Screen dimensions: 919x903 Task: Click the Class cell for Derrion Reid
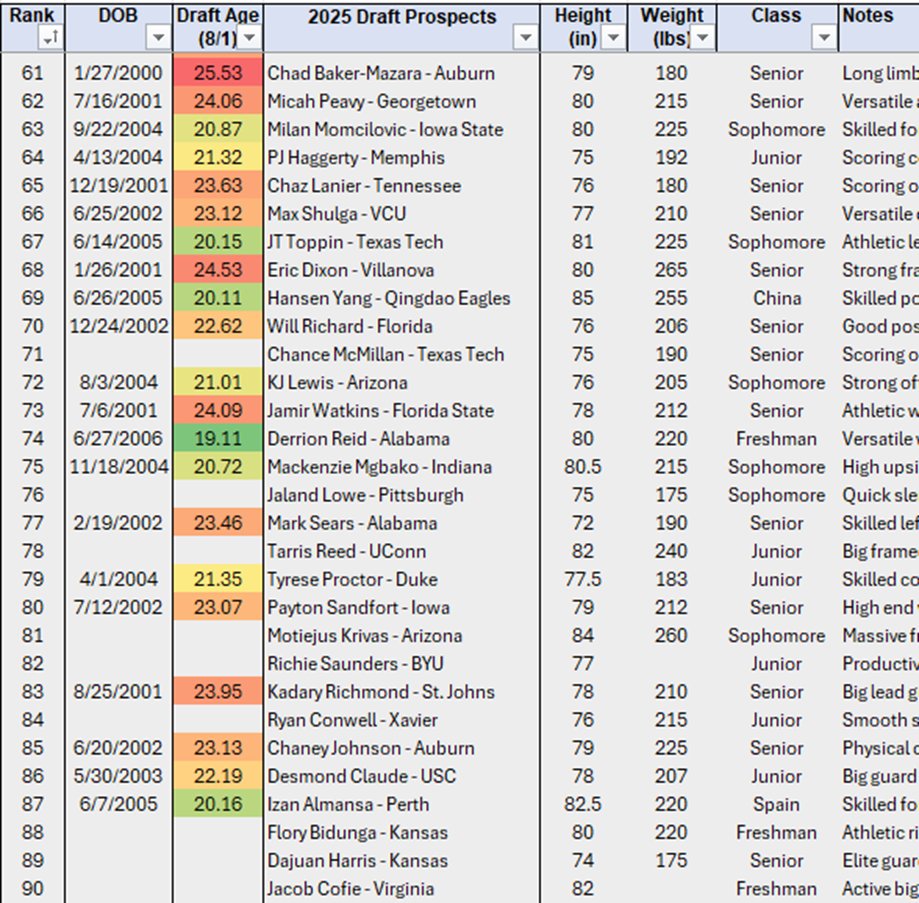click(x=777, y=439)
